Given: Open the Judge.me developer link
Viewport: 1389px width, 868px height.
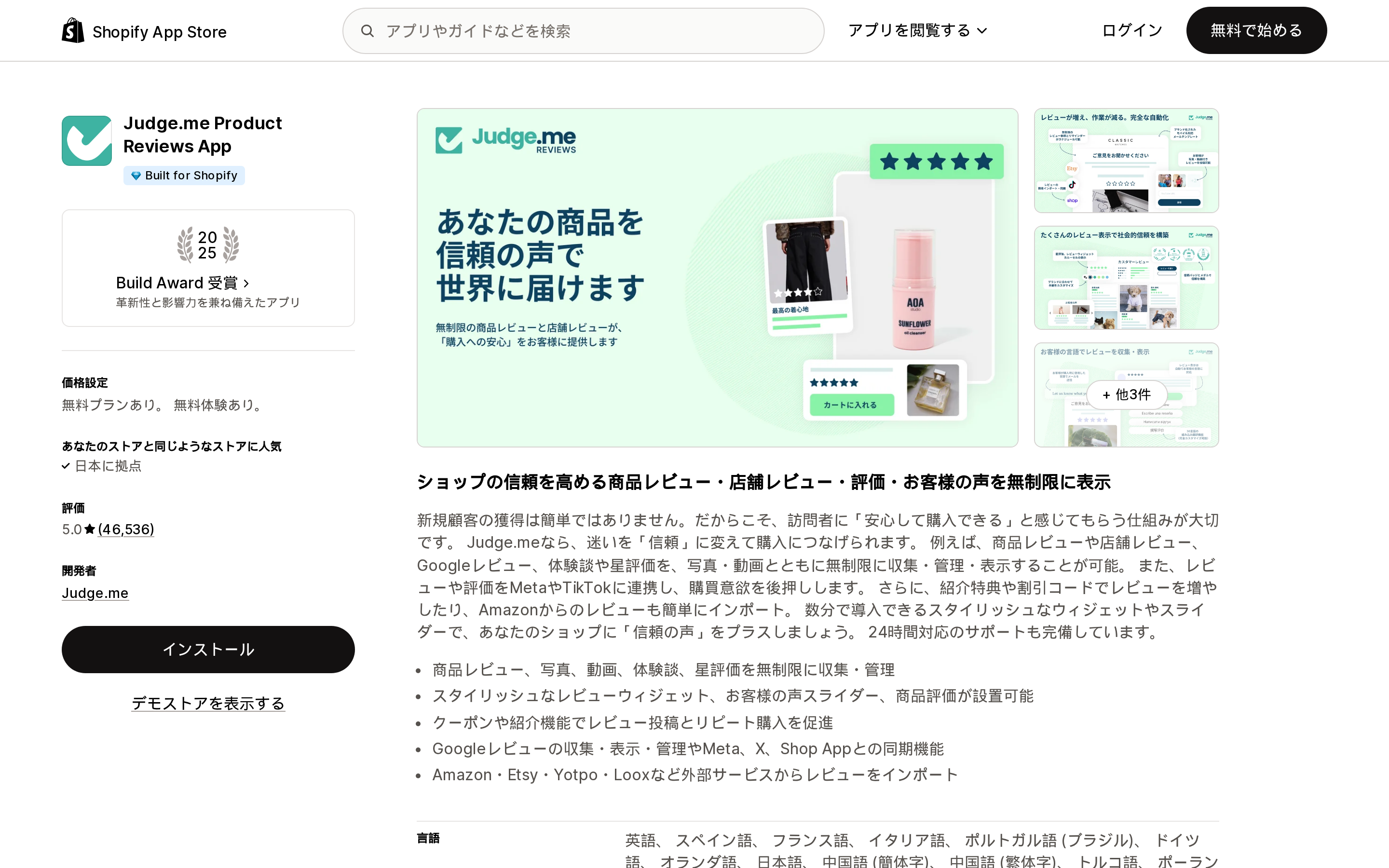Looking at the screenshot, I should pyautogui.click(x=95, y=593).
